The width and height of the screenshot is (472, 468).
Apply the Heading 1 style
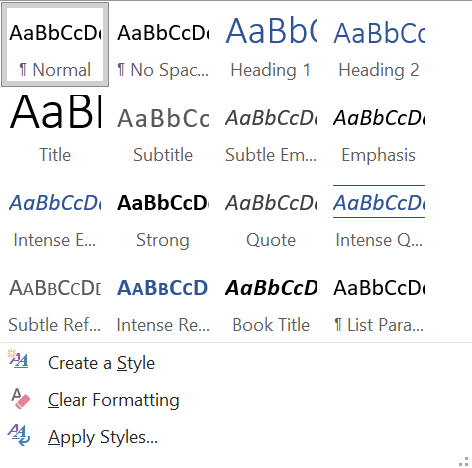pyautogui.click(x=271, y=45)
